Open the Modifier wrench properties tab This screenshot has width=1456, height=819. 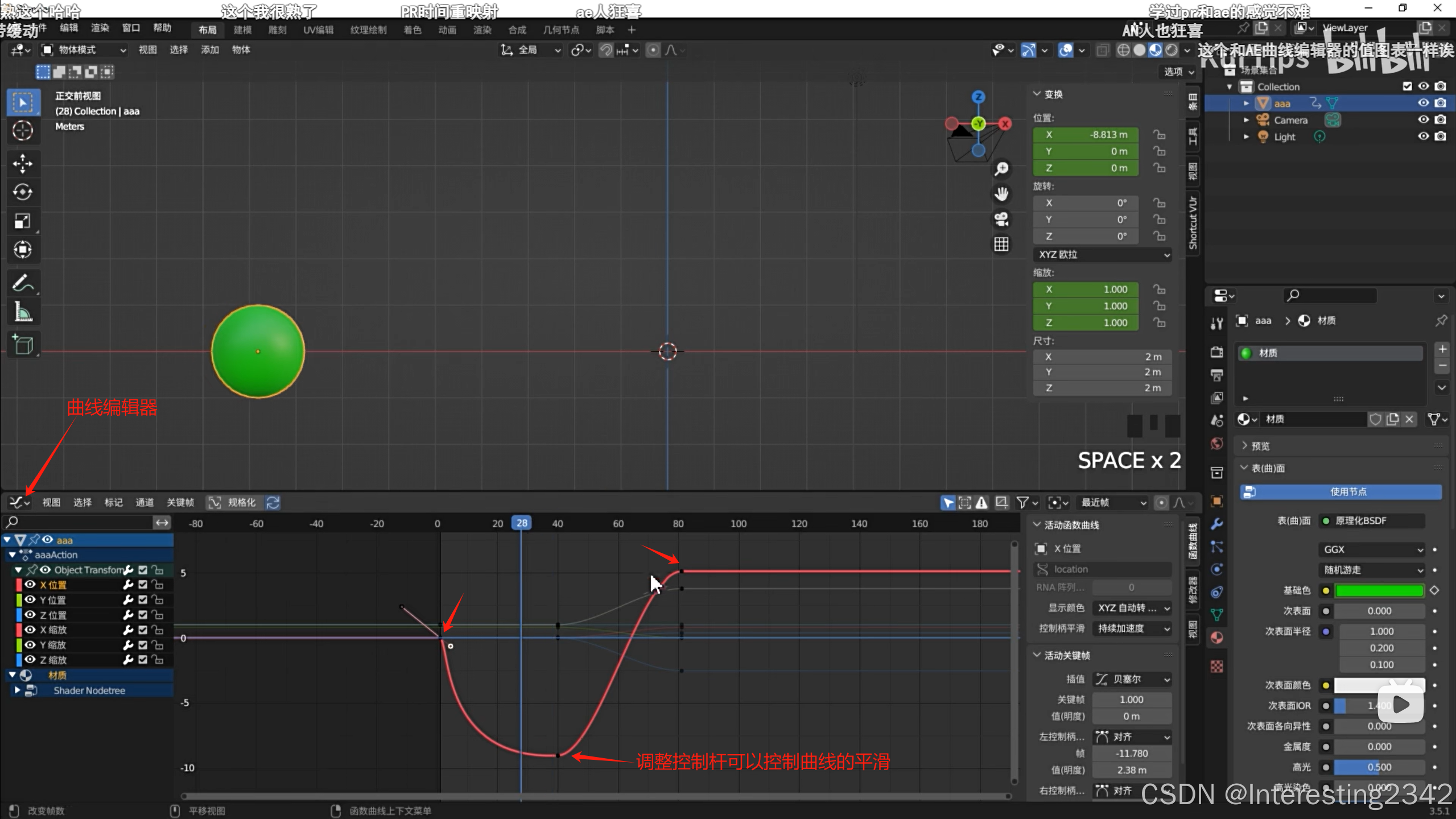point(1217,524)
